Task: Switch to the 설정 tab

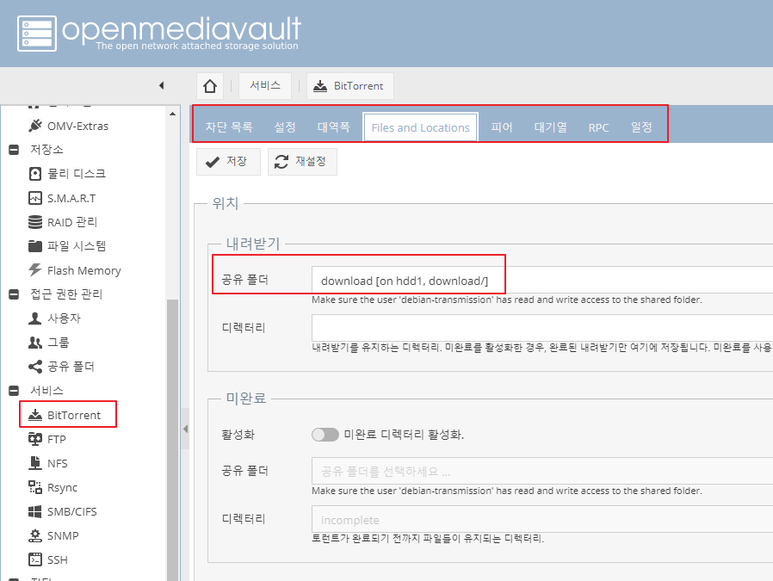Action: pyautogui.click(x=285, y=127)
